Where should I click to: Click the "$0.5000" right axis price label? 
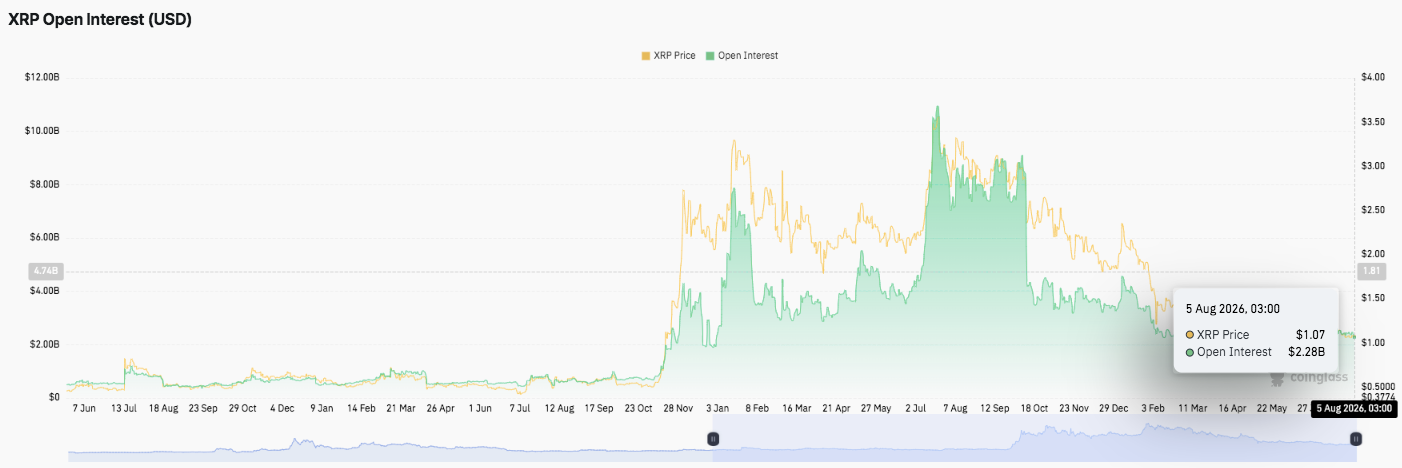tap(1376, 386)
